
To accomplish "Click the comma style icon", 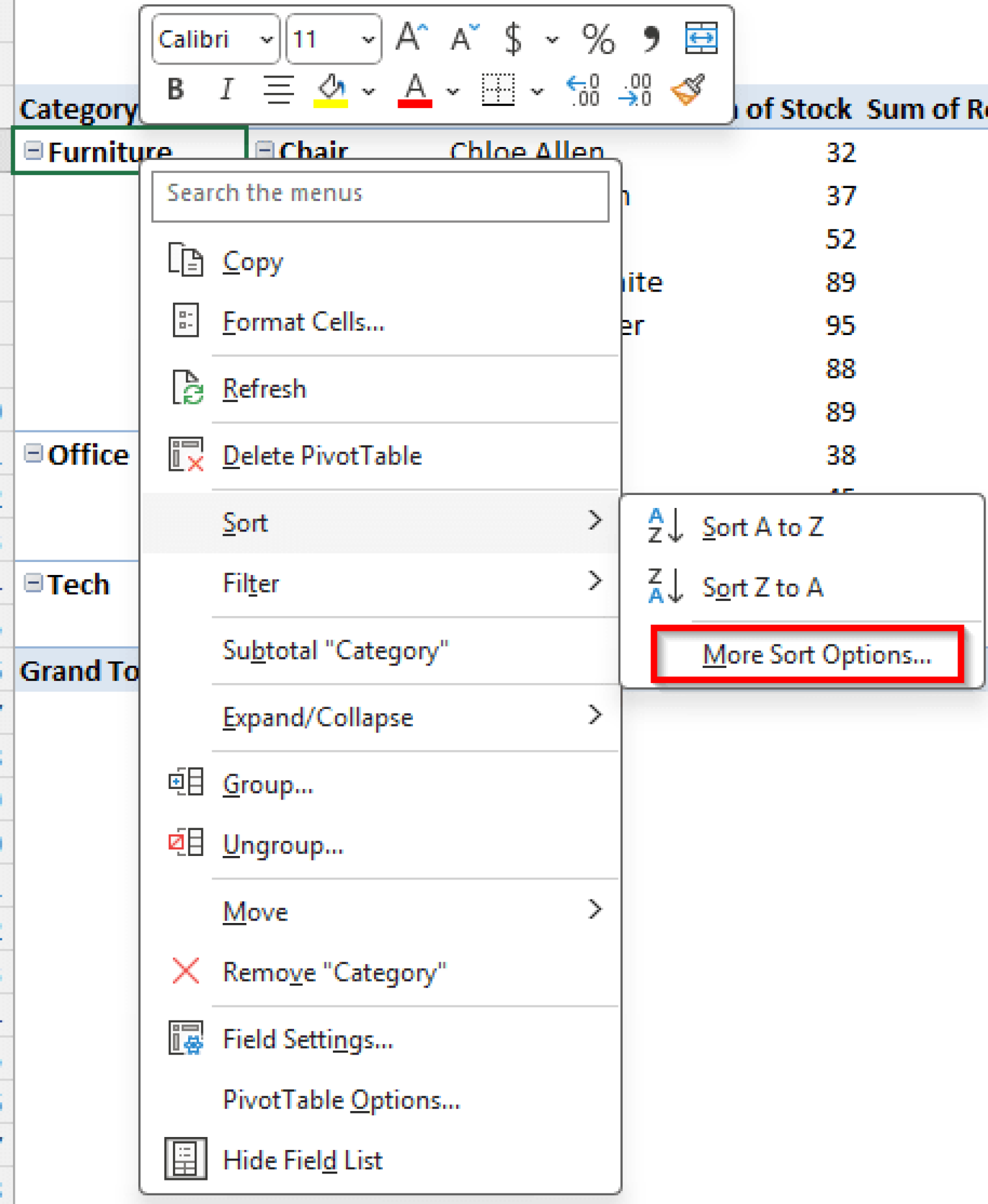I will (650, 38).
